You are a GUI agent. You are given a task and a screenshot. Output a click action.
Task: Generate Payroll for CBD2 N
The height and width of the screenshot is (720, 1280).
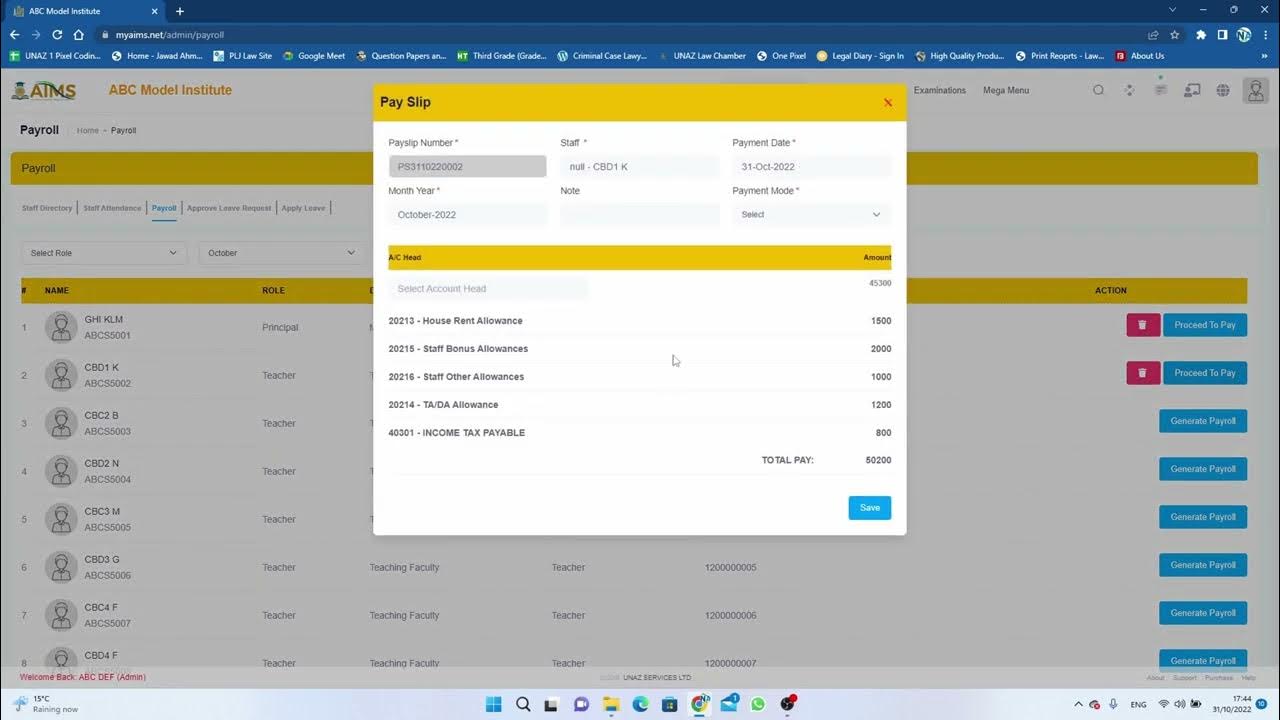coord(1203,469)
